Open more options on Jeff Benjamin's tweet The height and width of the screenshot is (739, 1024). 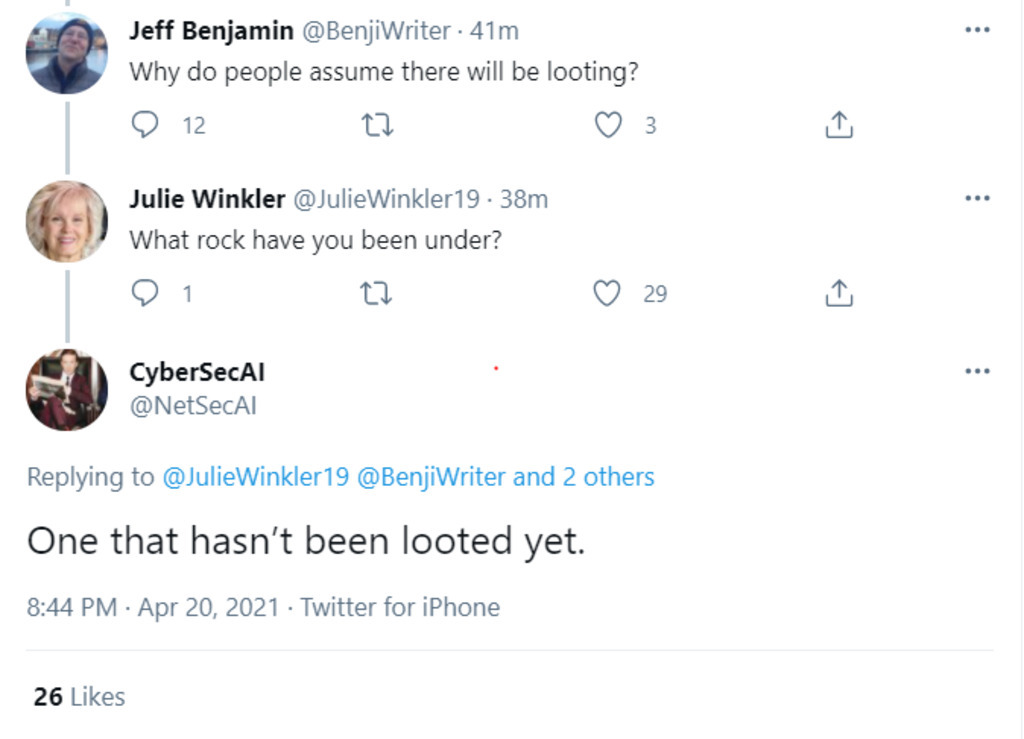click(977, 30)
